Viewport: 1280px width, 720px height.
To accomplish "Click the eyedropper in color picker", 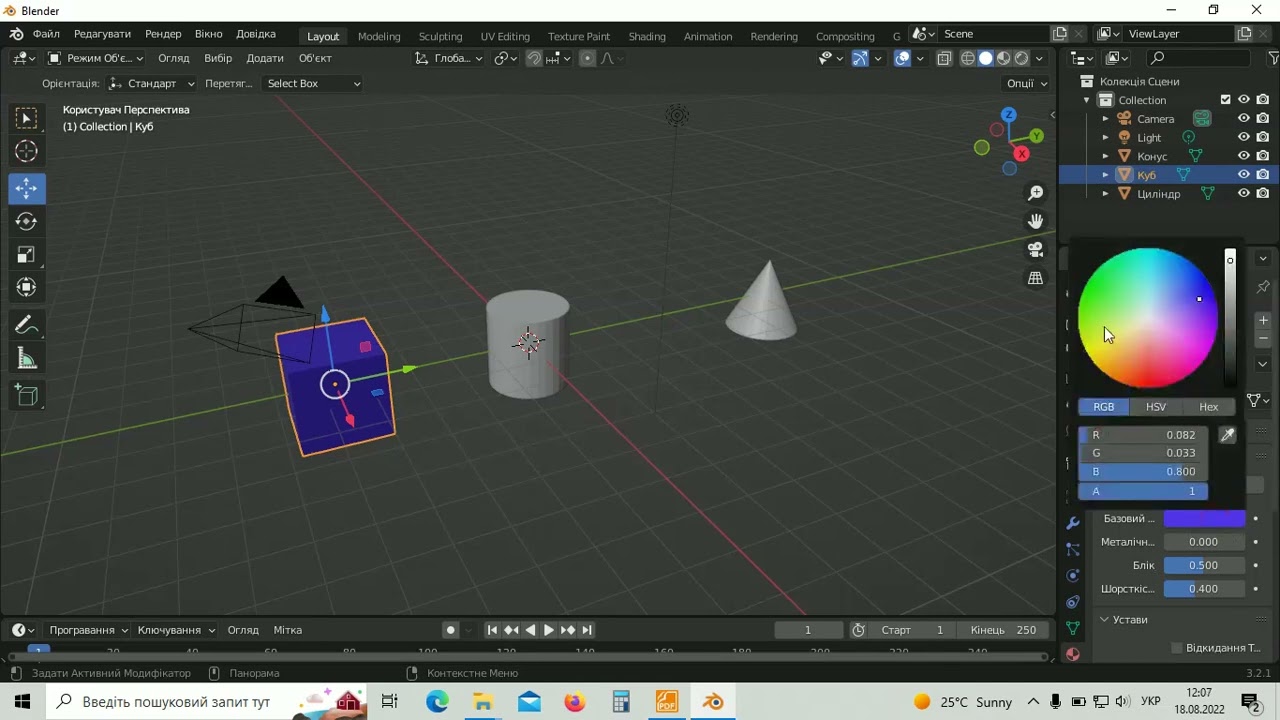I will [1227, 435].
